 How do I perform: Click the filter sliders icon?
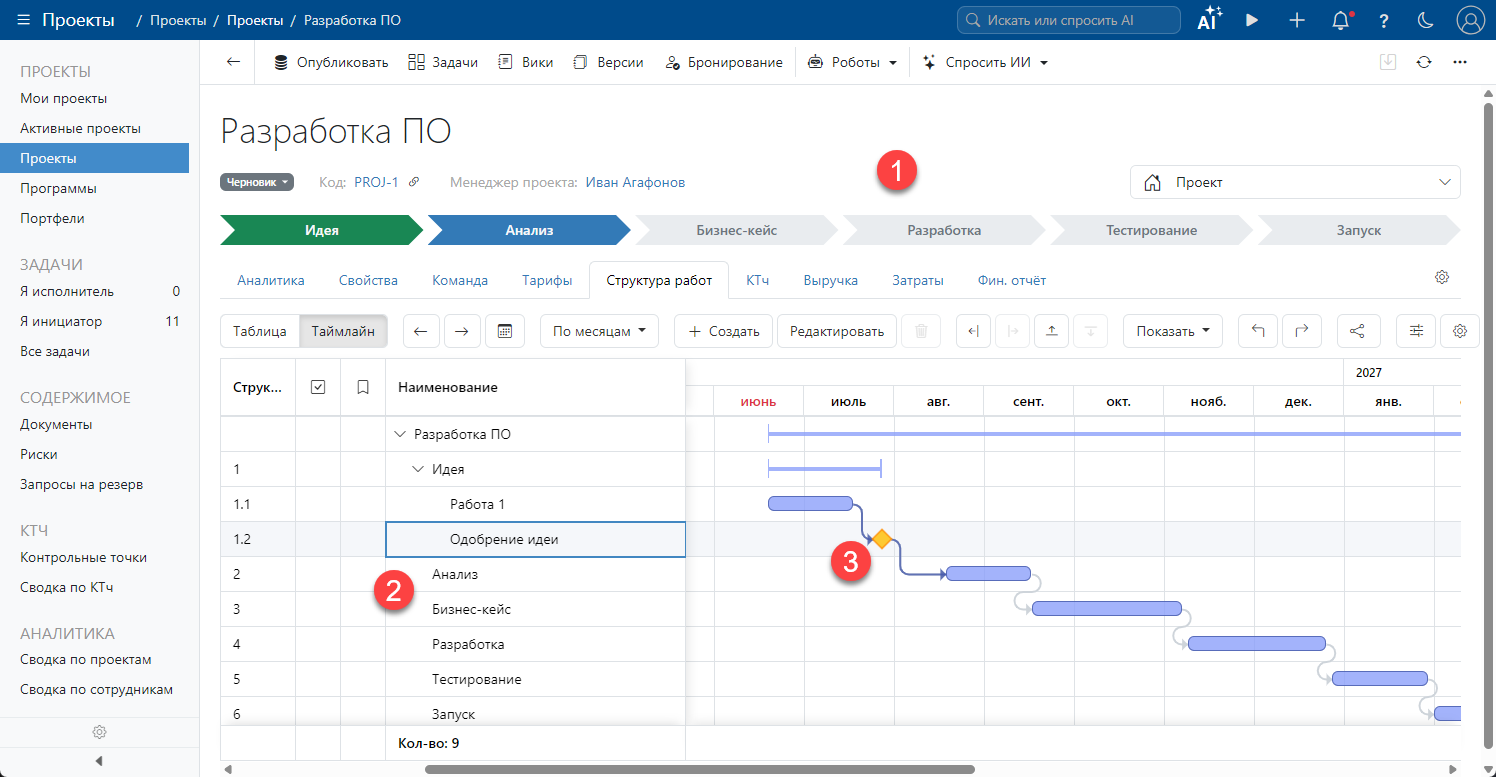tap(1416, 331)
